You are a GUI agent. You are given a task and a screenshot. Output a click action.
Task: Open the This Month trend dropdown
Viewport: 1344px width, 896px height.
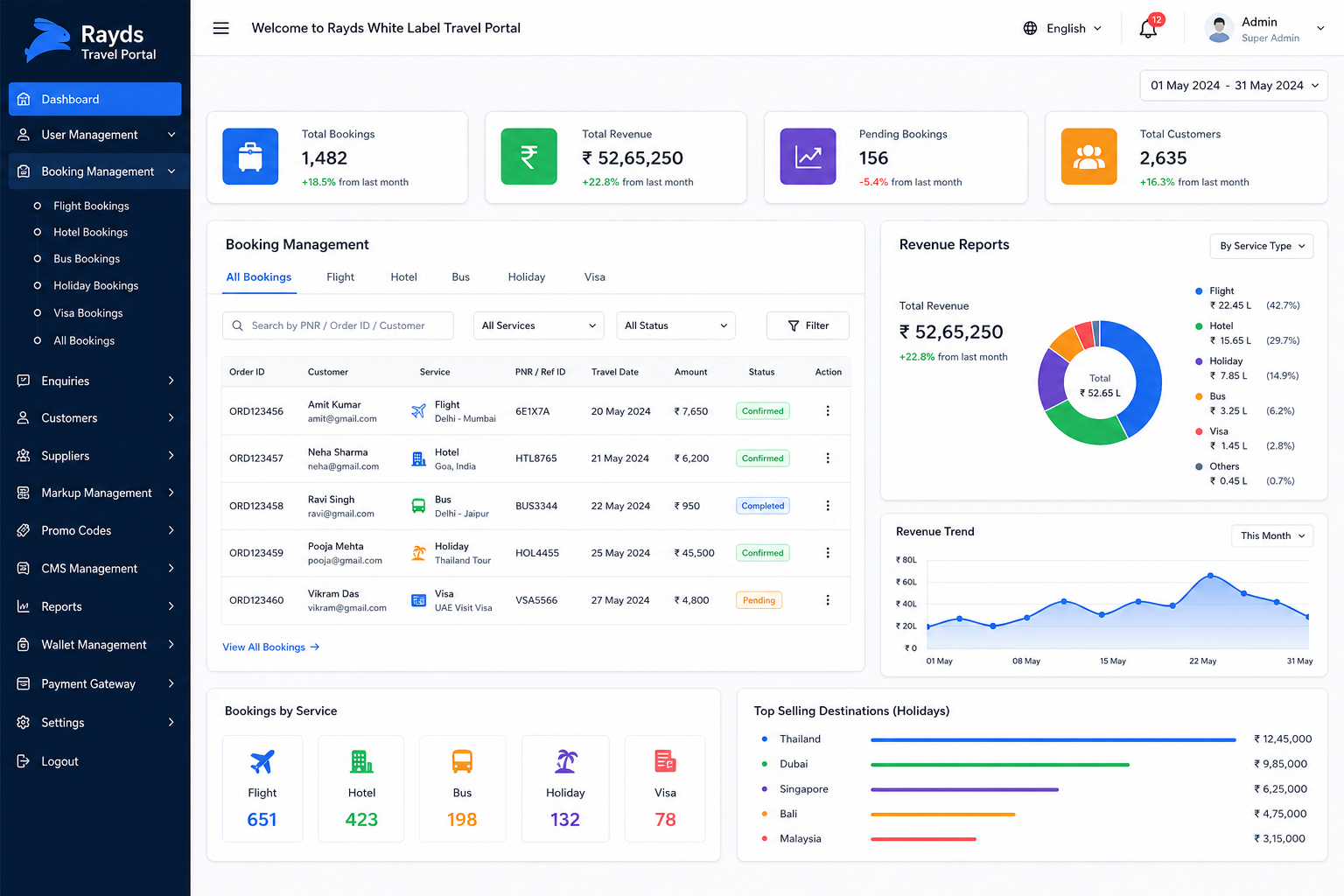[x=1272, y=535]
